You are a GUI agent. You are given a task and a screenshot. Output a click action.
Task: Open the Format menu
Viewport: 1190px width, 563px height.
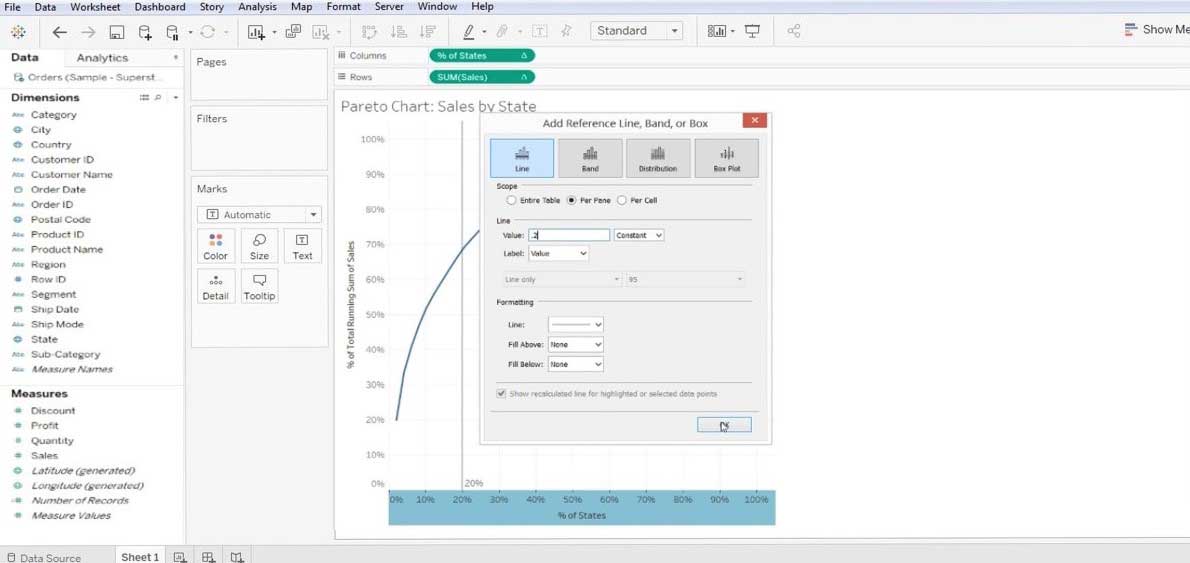pos(344,7)
